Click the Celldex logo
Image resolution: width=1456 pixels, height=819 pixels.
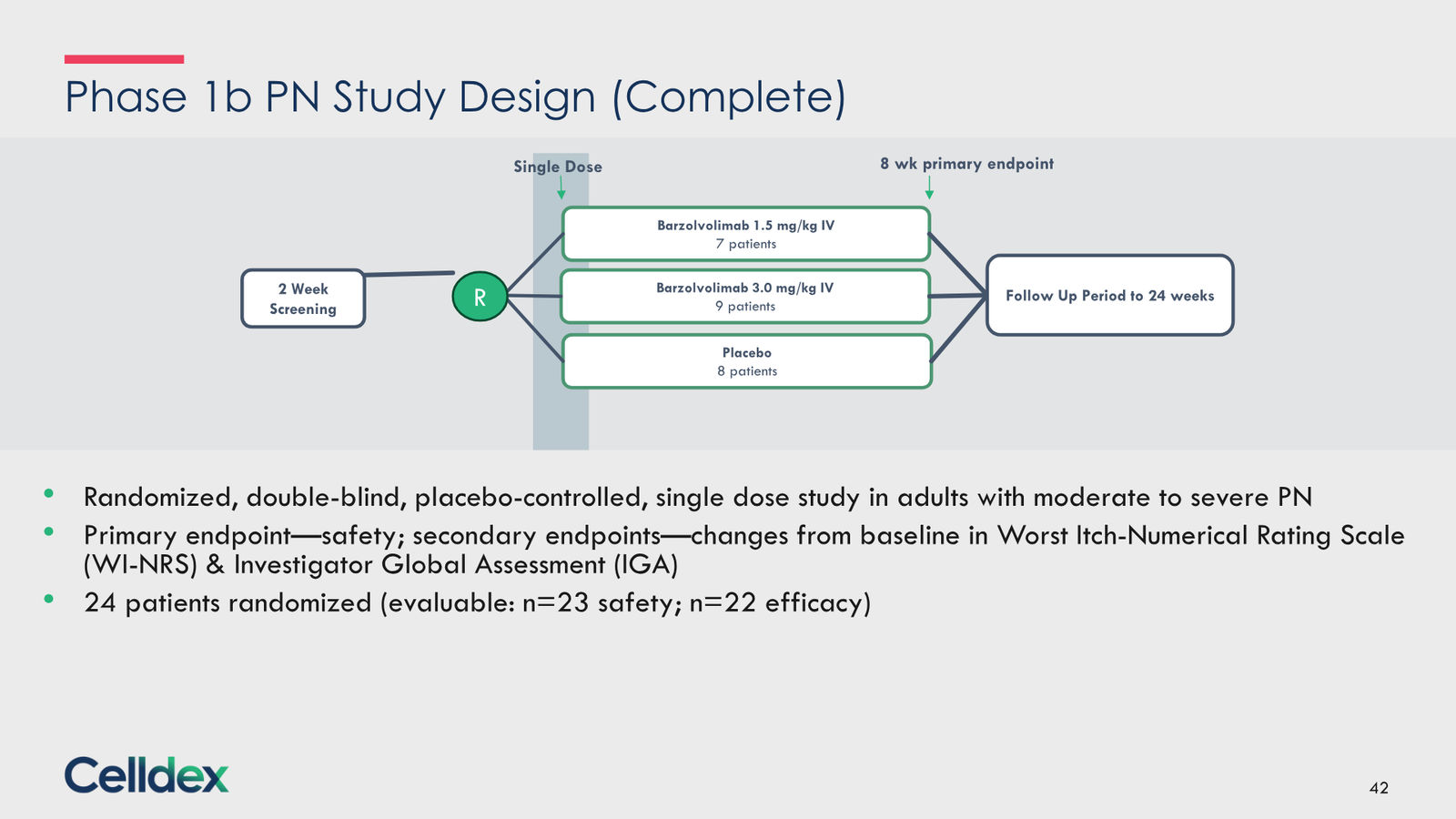click(x=147, y=775)
